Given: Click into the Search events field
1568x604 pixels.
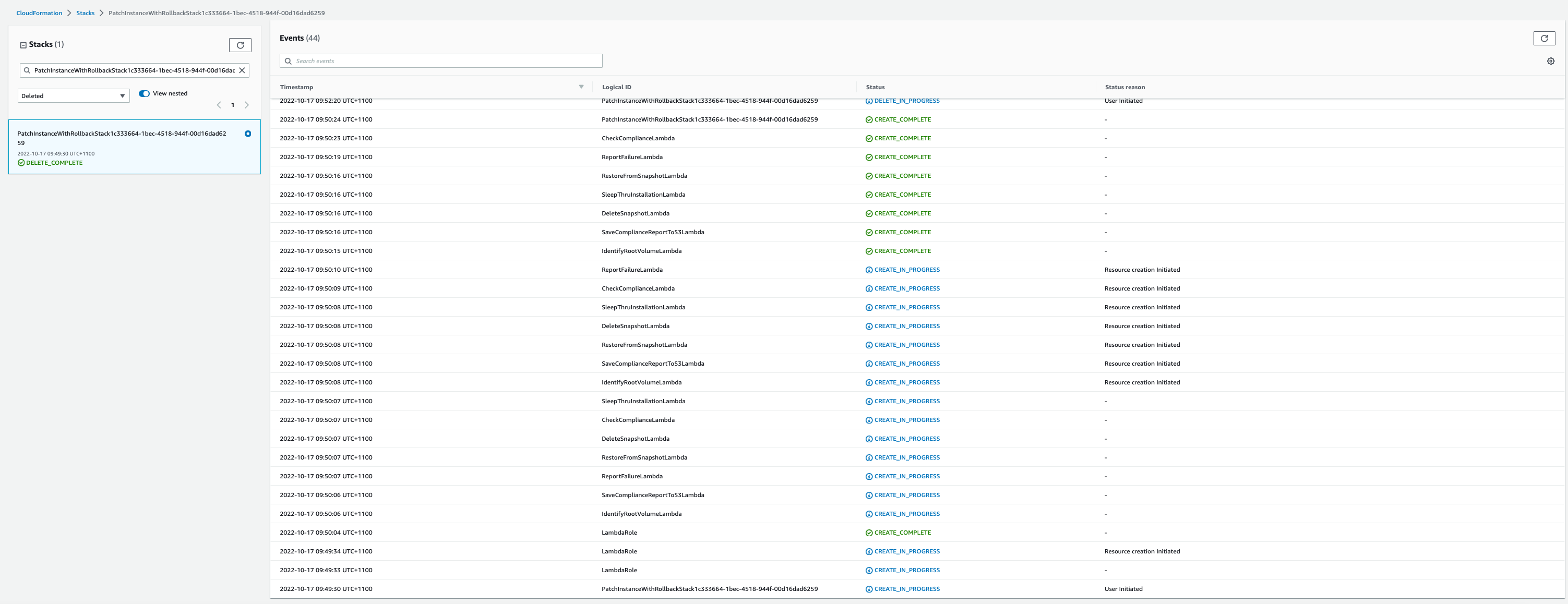Looking at the screenshot, I should tap(441, 61).
